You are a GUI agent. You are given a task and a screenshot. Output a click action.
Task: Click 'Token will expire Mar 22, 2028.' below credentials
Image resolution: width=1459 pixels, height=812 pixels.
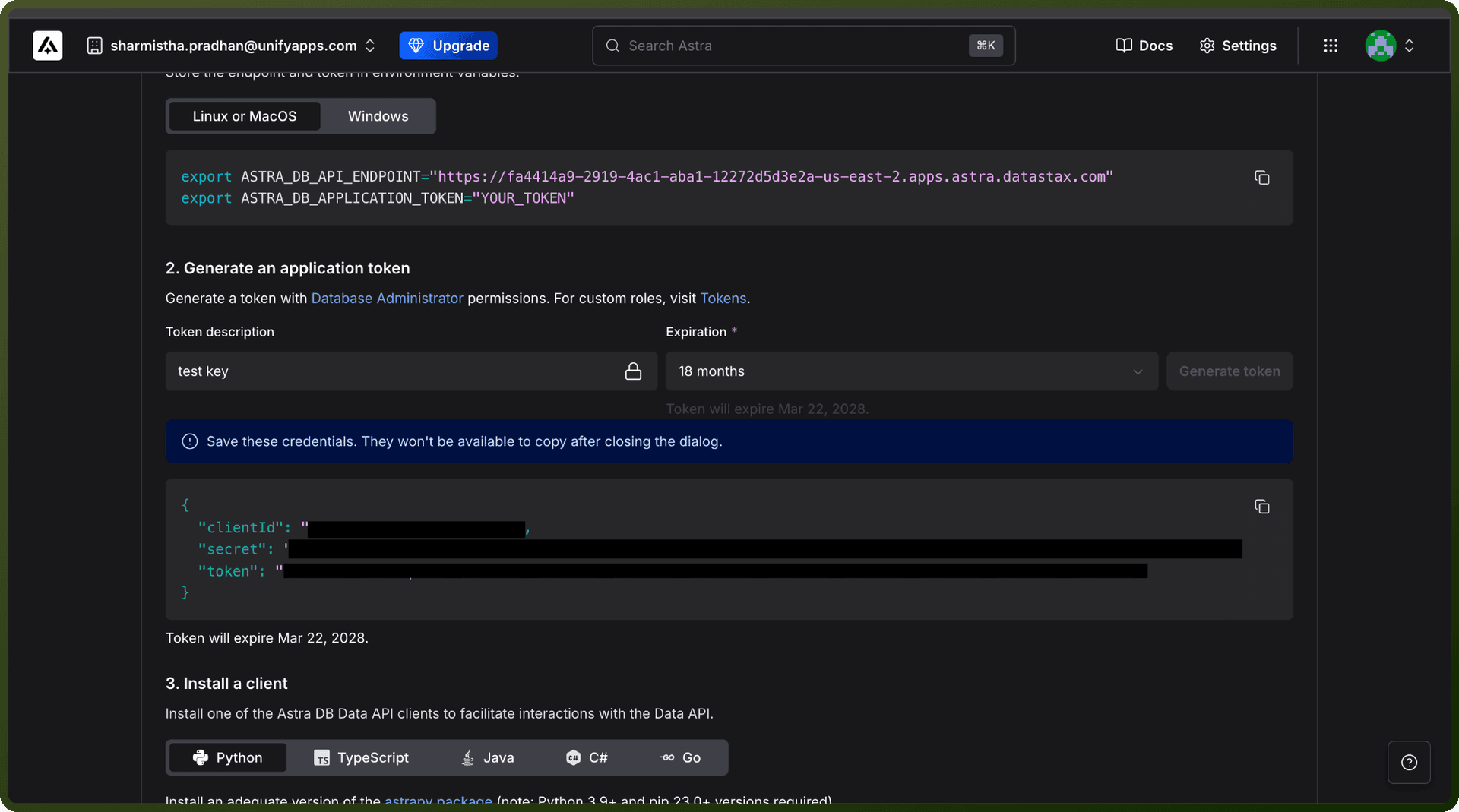[267, 638]
